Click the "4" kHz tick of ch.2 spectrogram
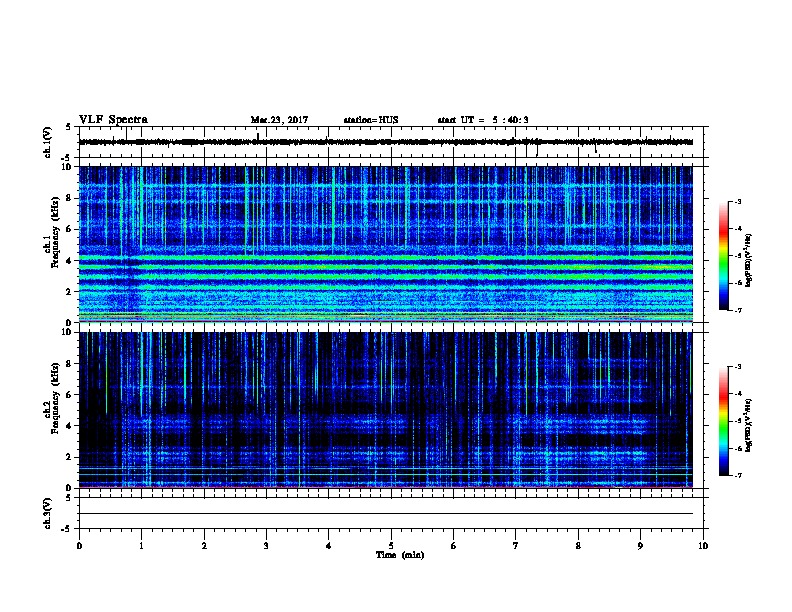Viewport: 792px width, 612px height. (x=69, y=426)
